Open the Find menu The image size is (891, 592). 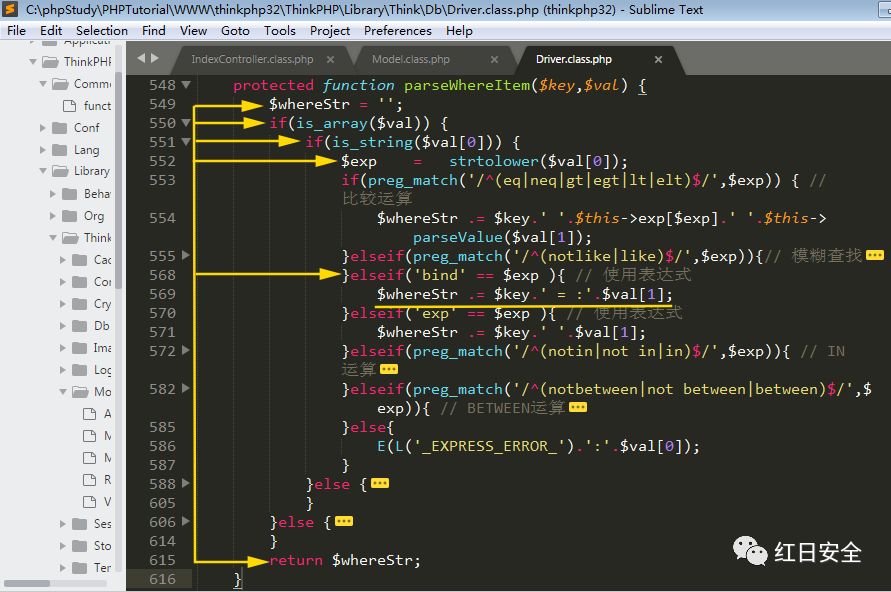point(153,31)
